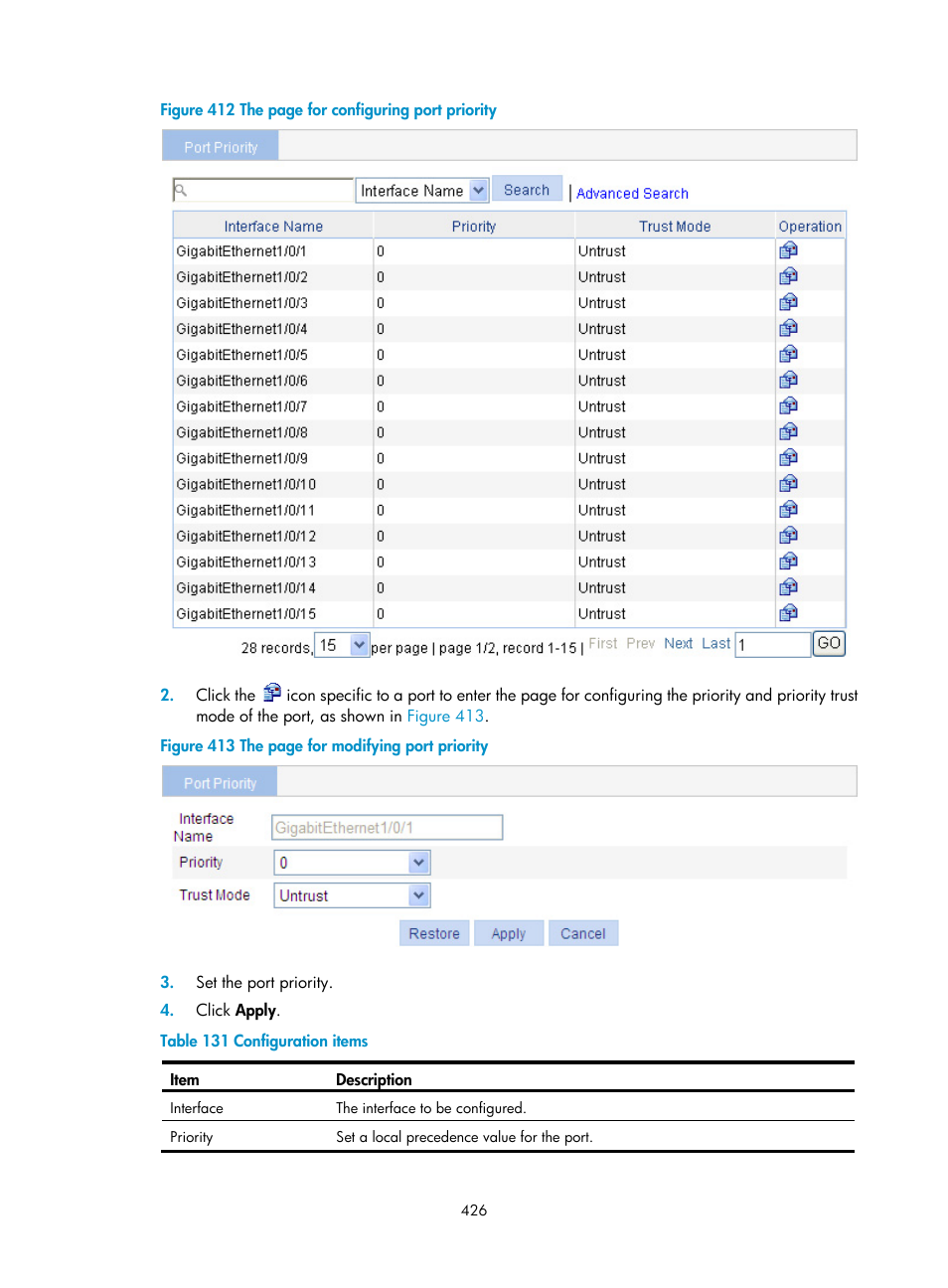This screenshot has width=948, height=1288.
Task: Click the 'Table 131 Configuration items' caption
Action: [264, 1041]
